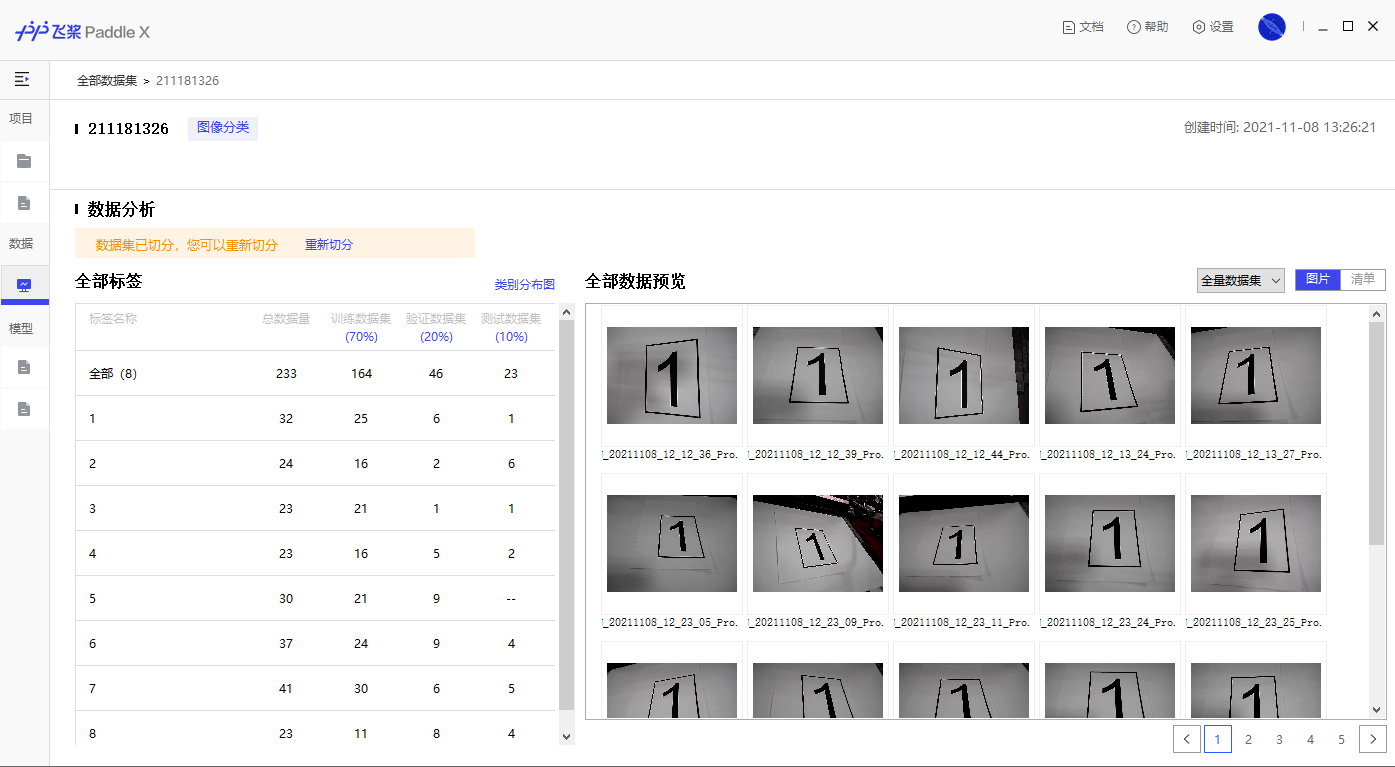Switch preview to 图片 image view

1317,280
